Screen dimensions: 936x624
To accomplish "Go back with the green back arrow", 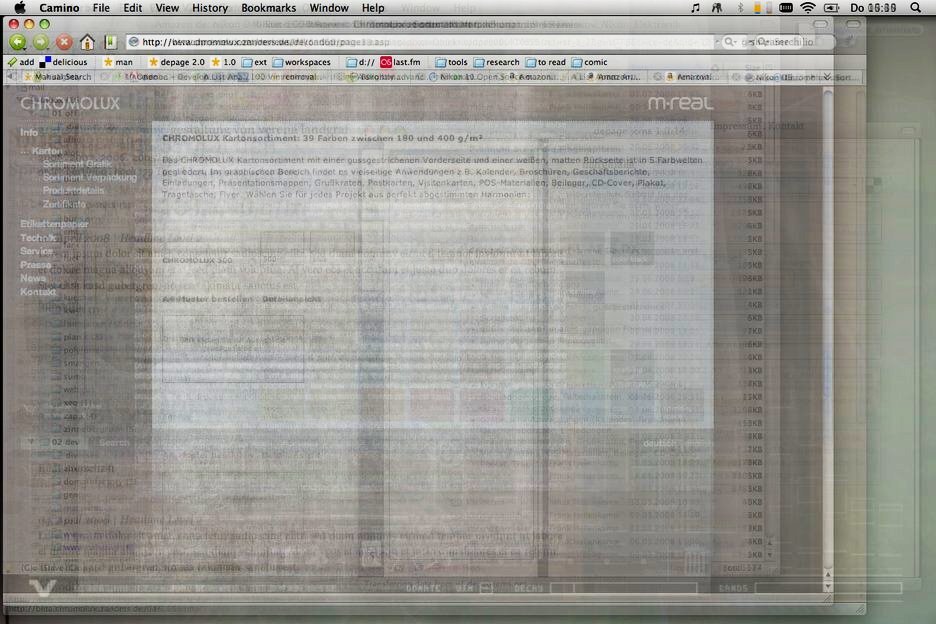I will point(18,42).
